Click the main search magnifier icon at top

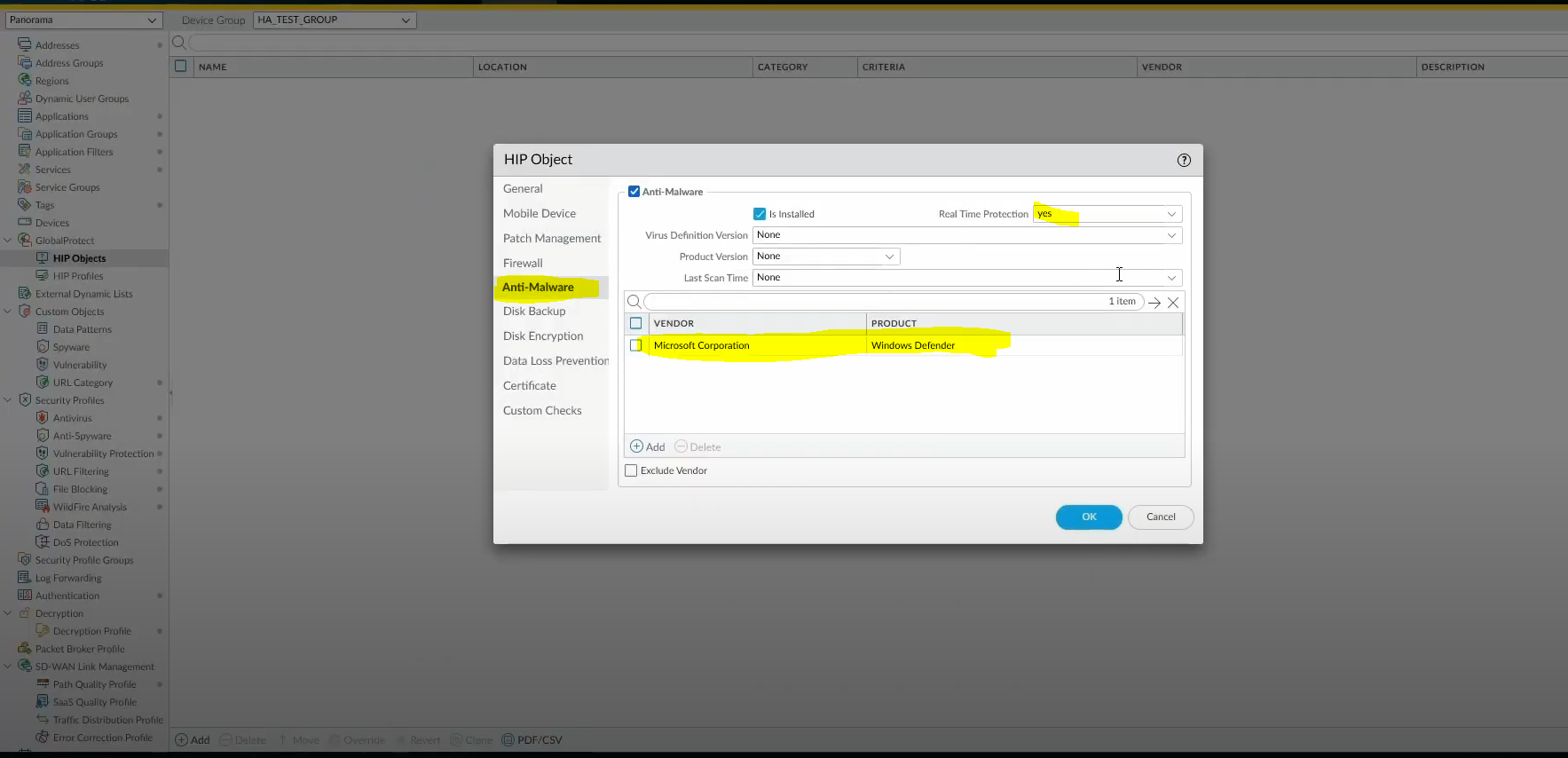[178, 42]
